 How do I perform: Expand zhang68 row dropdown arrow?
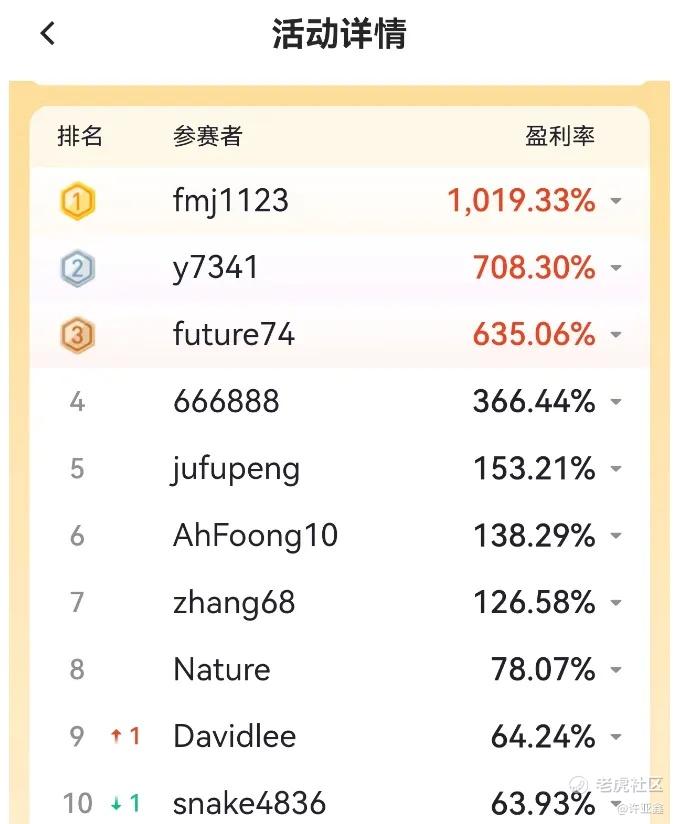coord(616,603)
